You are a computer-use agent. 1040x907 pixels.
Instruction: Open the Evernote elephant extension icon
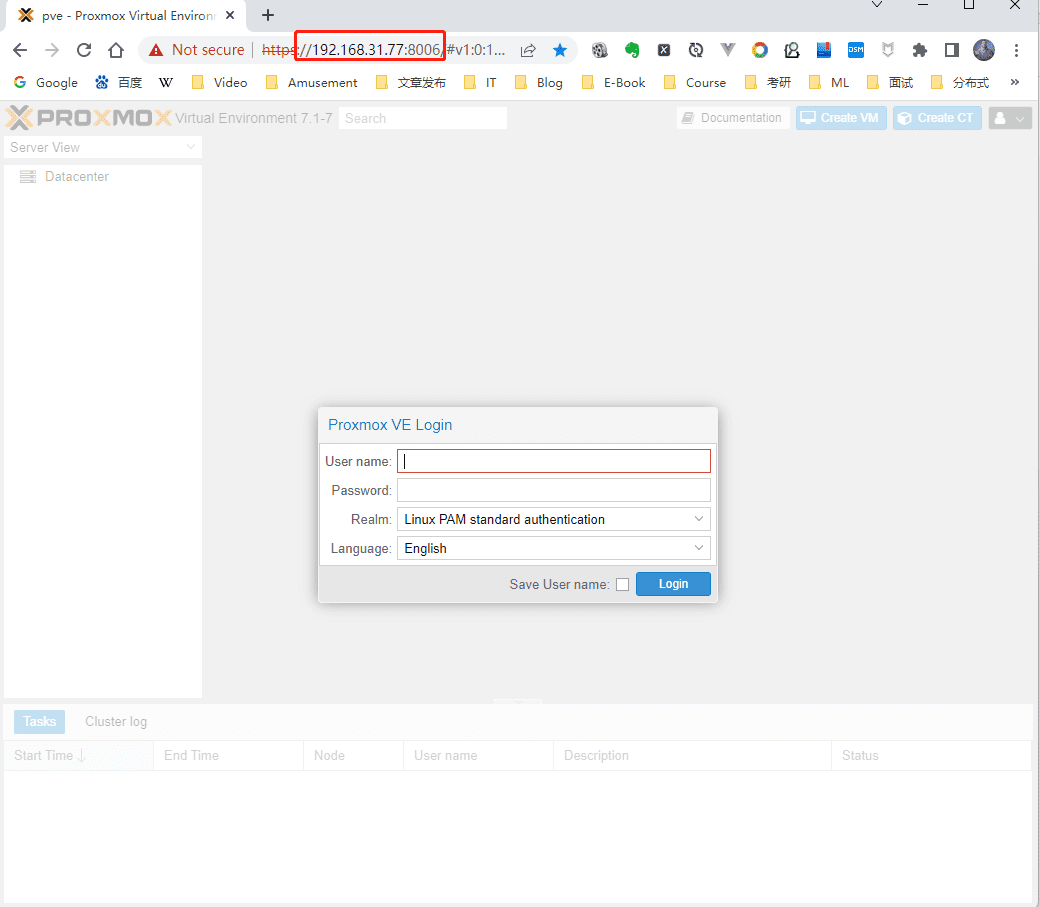coord(631,50)
